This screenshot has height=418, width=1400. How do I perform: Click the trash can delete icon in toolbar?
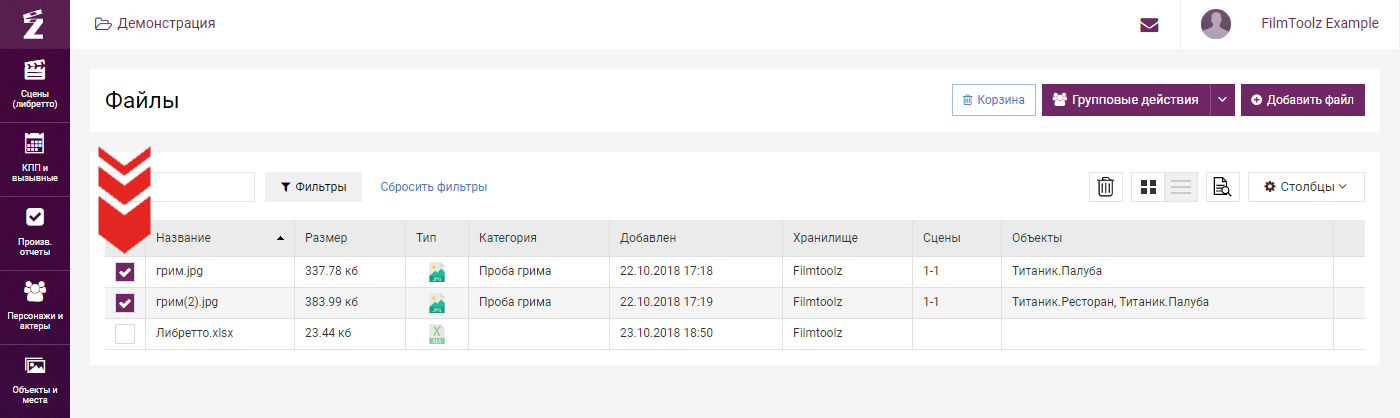(x=1105, y=187)
